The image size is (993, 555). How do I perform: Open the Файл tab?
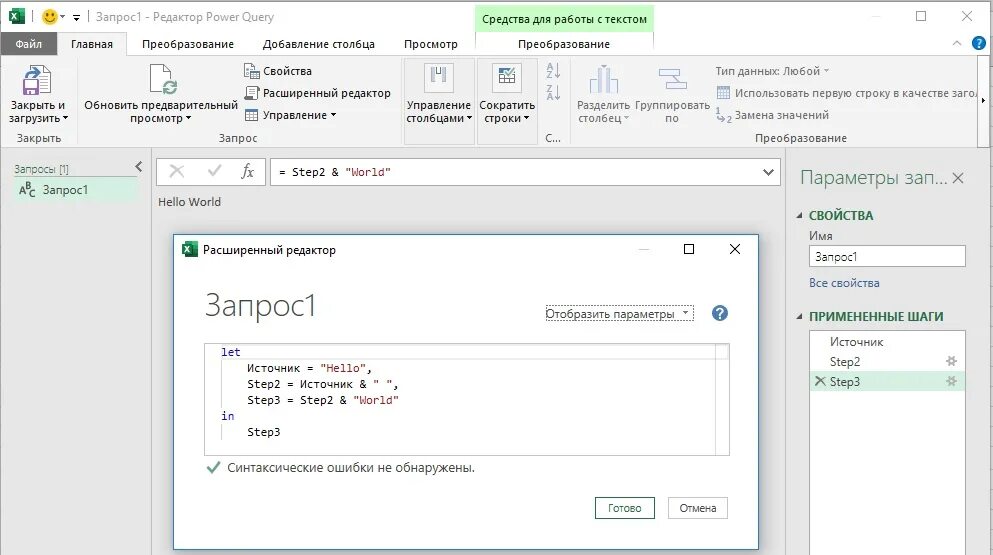pos(28,44)
